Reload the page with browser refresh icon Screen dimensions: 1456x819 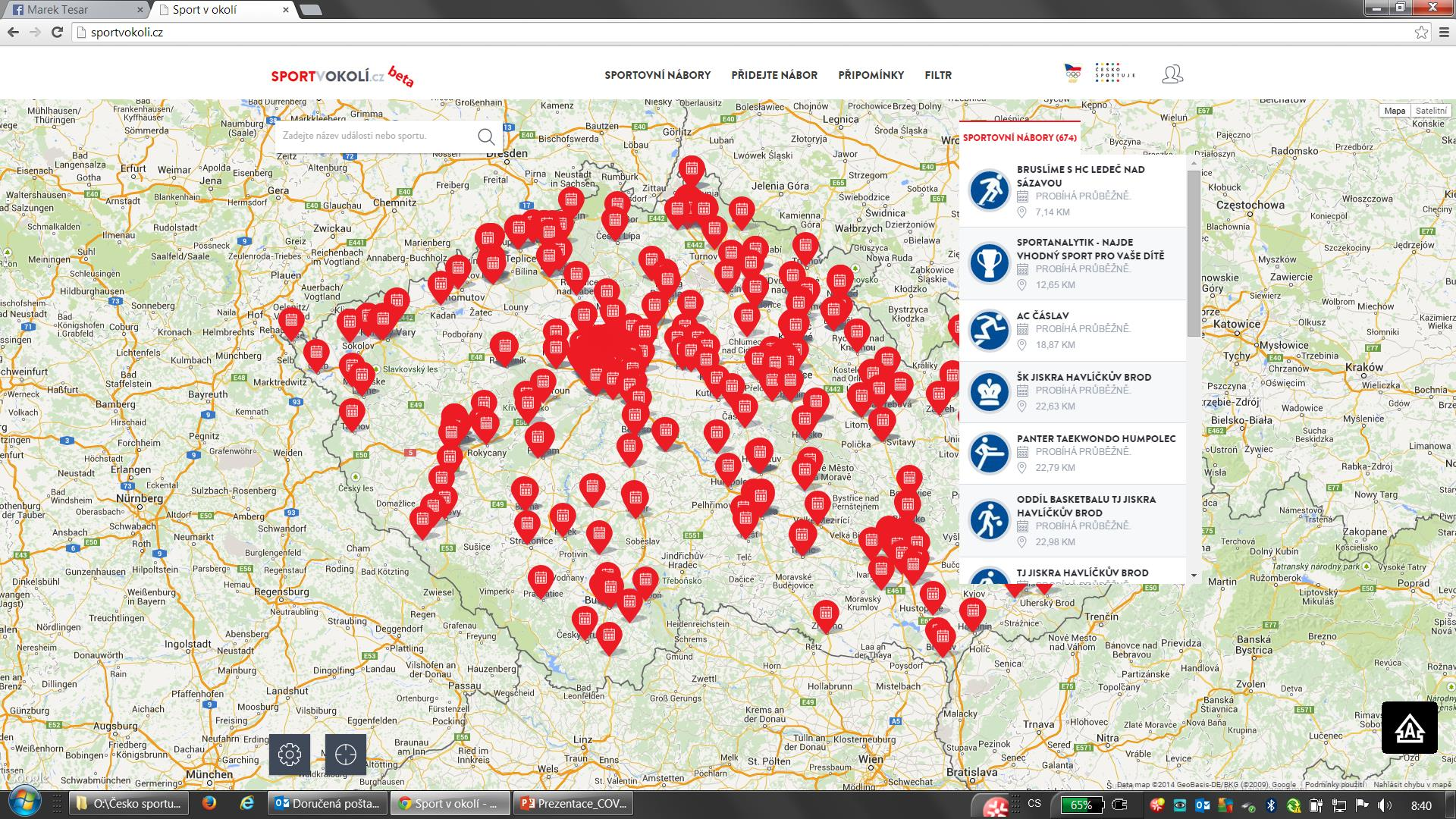click(x=57, y=32)
